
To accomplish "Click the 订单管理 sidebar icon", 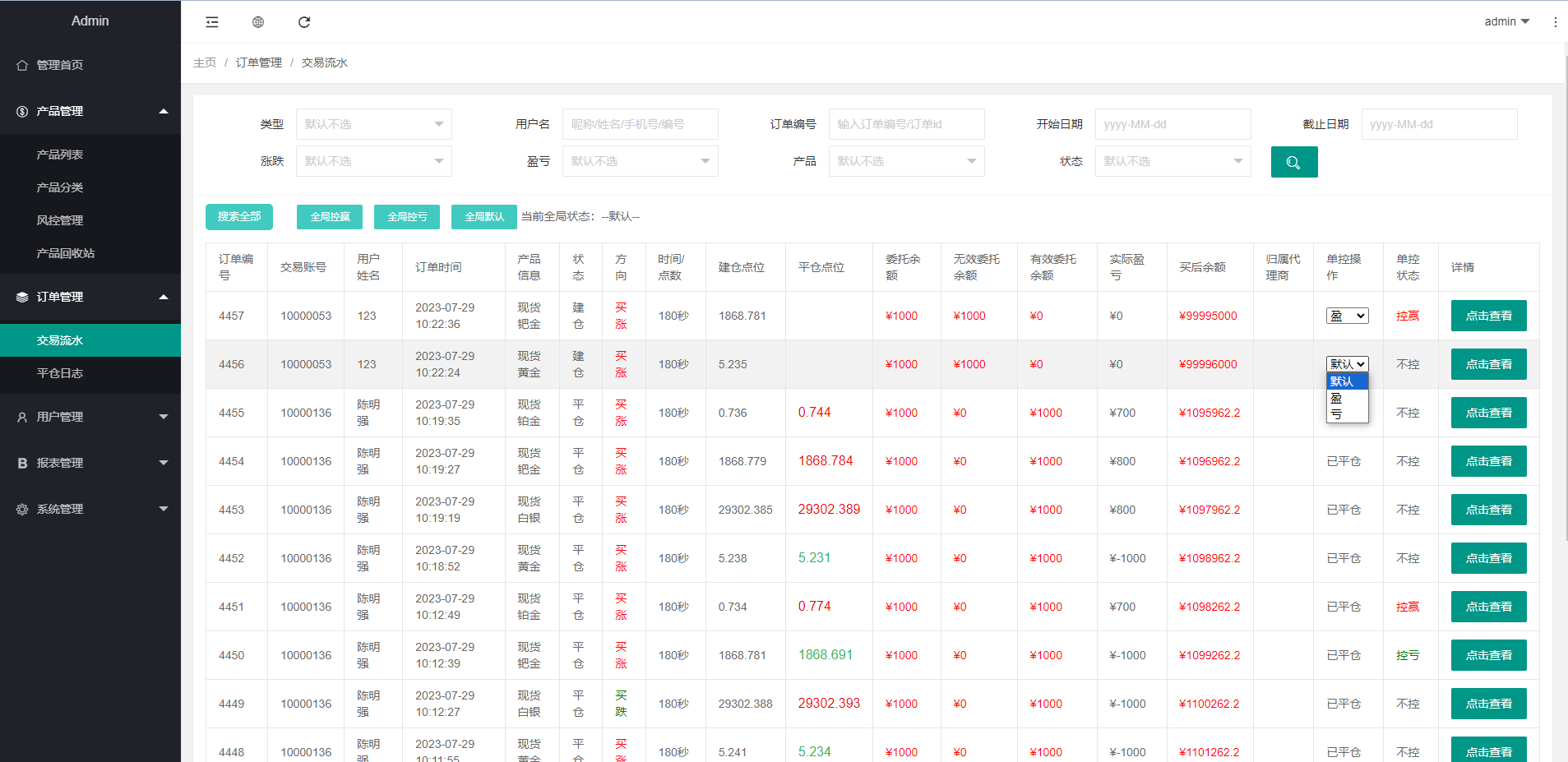I will [x=21, y=297].
